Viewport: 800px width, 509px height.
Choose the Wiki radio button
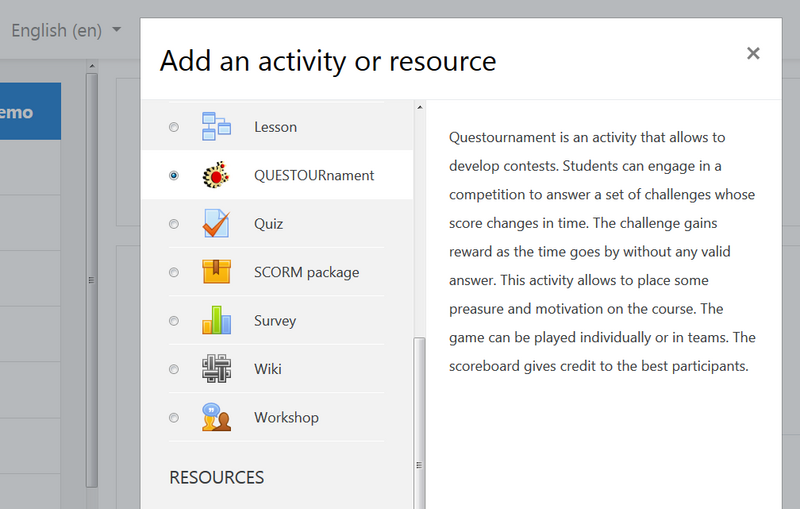(174, 369)
